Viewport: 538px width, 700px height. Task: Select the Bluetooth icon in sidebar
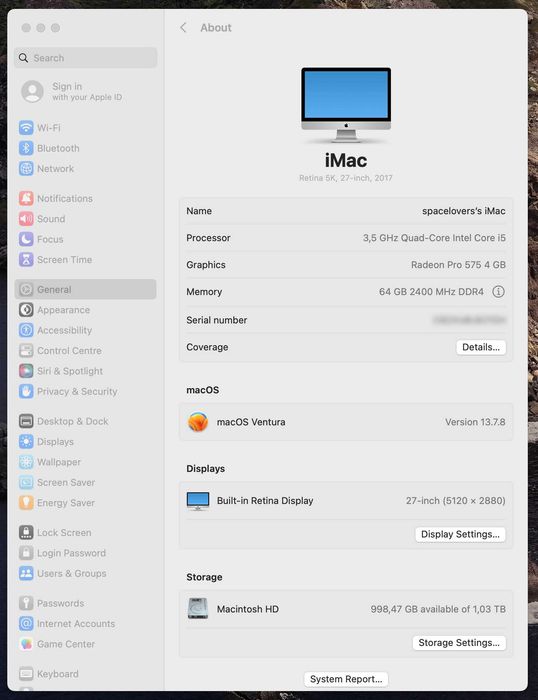pos(26,148)
